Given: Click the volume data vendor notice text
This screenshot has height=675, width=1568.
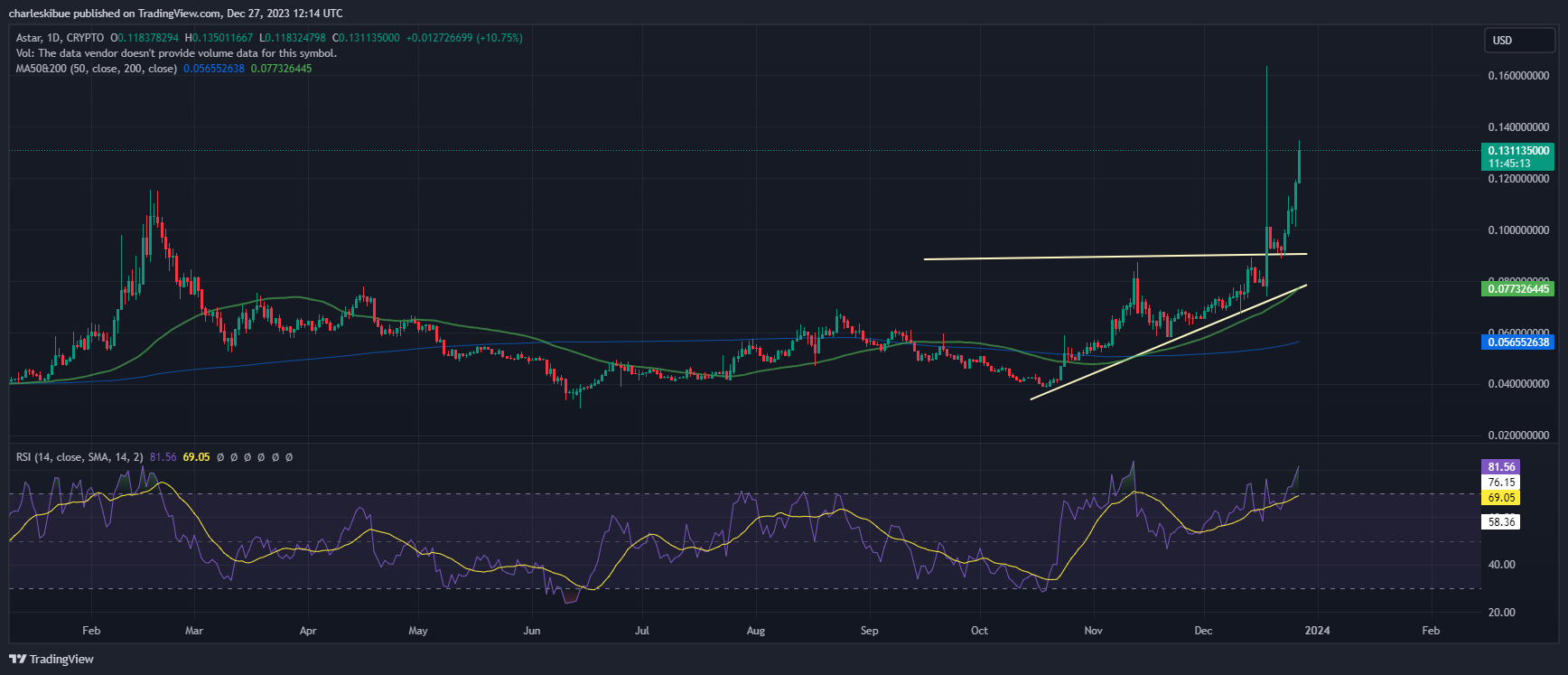Looking at the screenshot, I should [x=176, y=53].
